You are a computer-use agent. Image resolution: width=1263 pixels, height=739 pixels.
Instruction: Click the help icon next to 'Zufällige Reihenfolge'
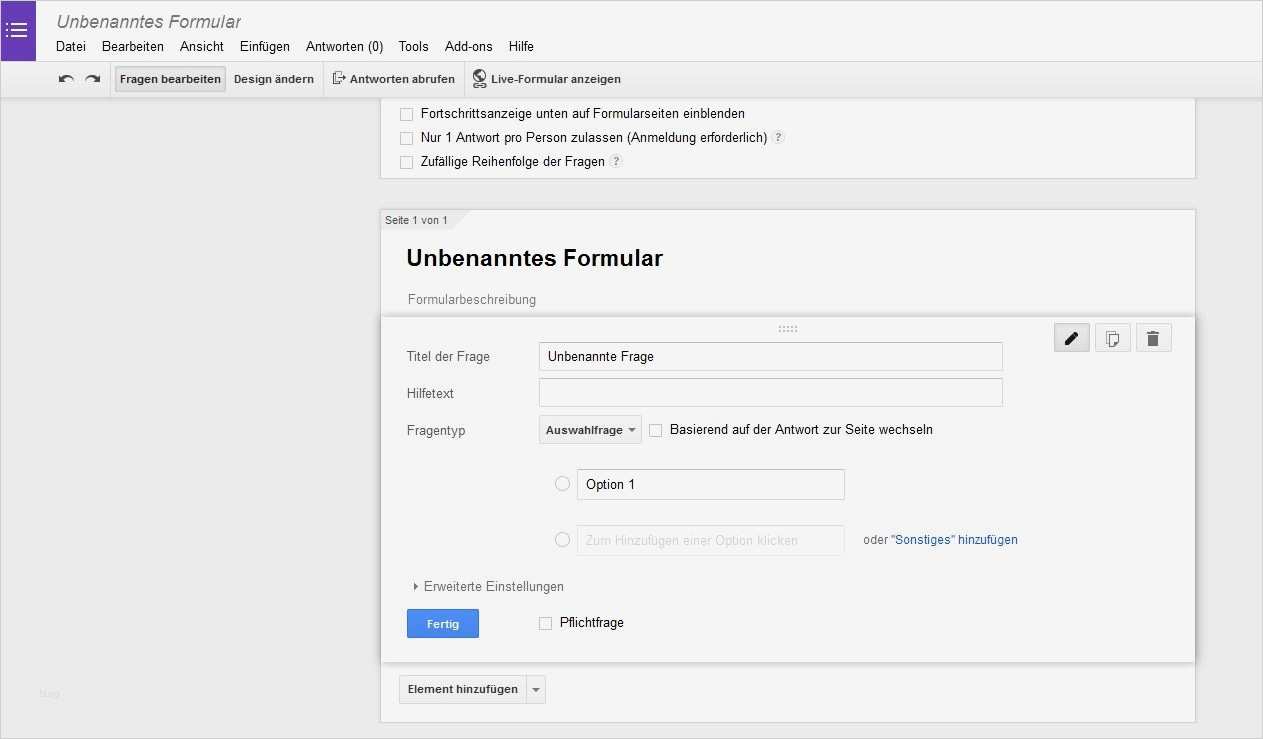[616, 162]
